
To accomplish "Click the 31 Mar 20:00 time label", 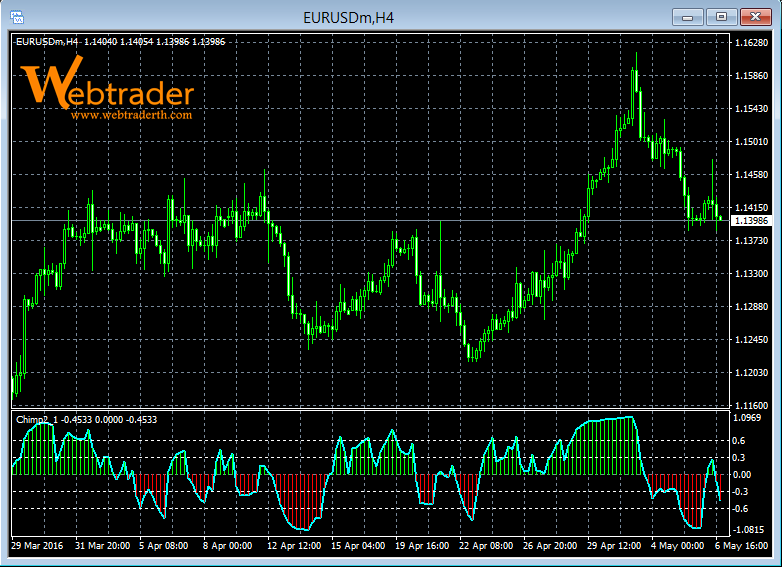I will coord(102,546).
